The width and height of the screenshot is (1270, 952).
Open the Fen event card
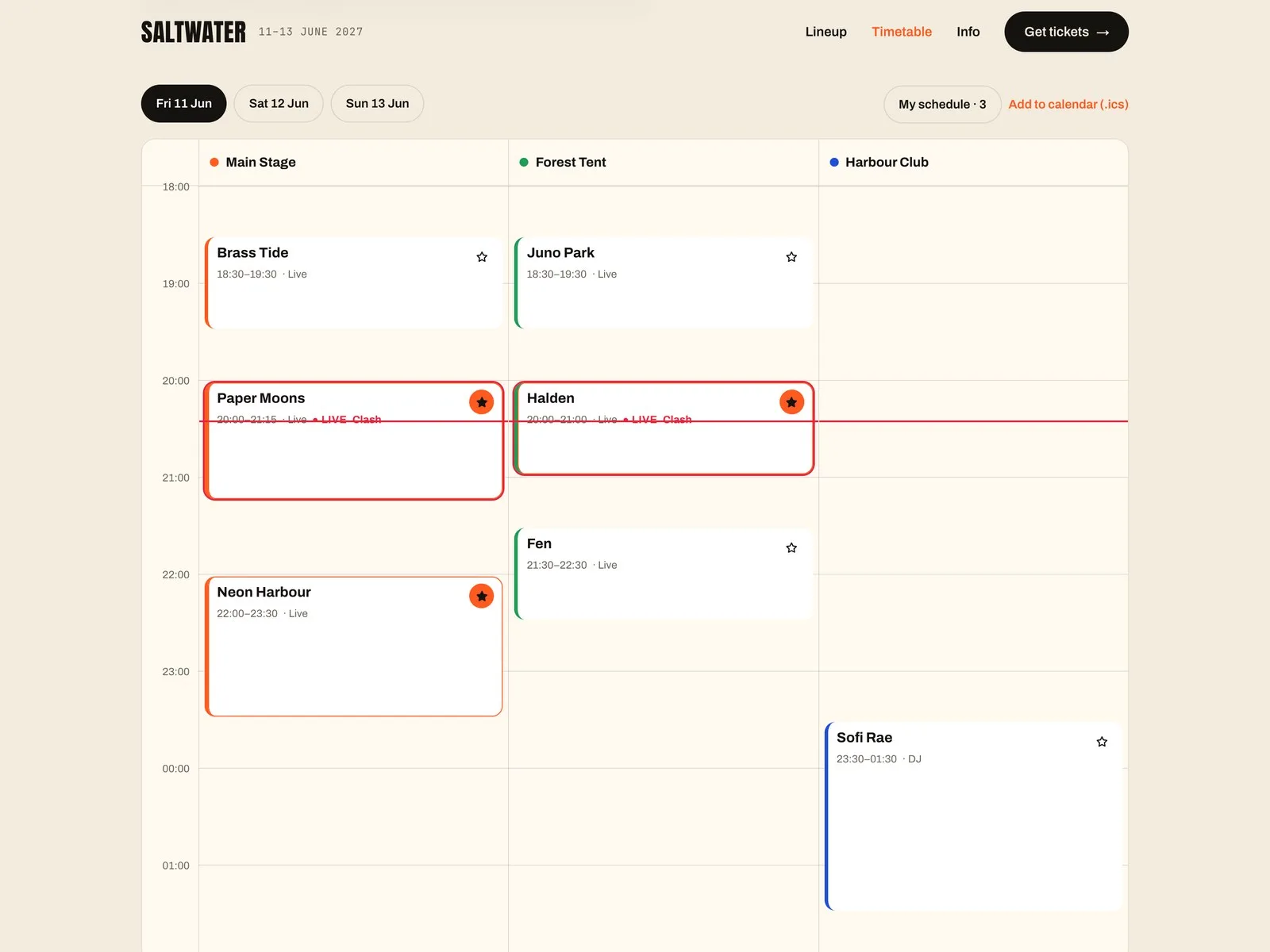(664, 574)
